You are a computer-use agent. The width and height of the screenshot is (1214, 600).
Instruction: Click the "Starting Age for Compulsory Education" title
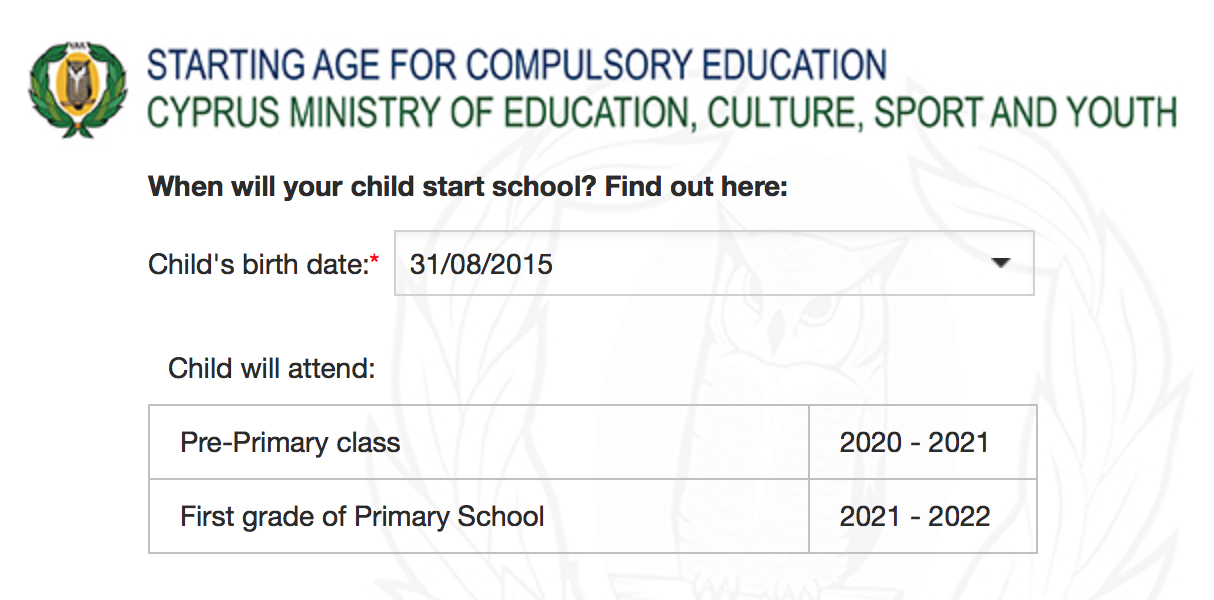(x=517, y=65)
